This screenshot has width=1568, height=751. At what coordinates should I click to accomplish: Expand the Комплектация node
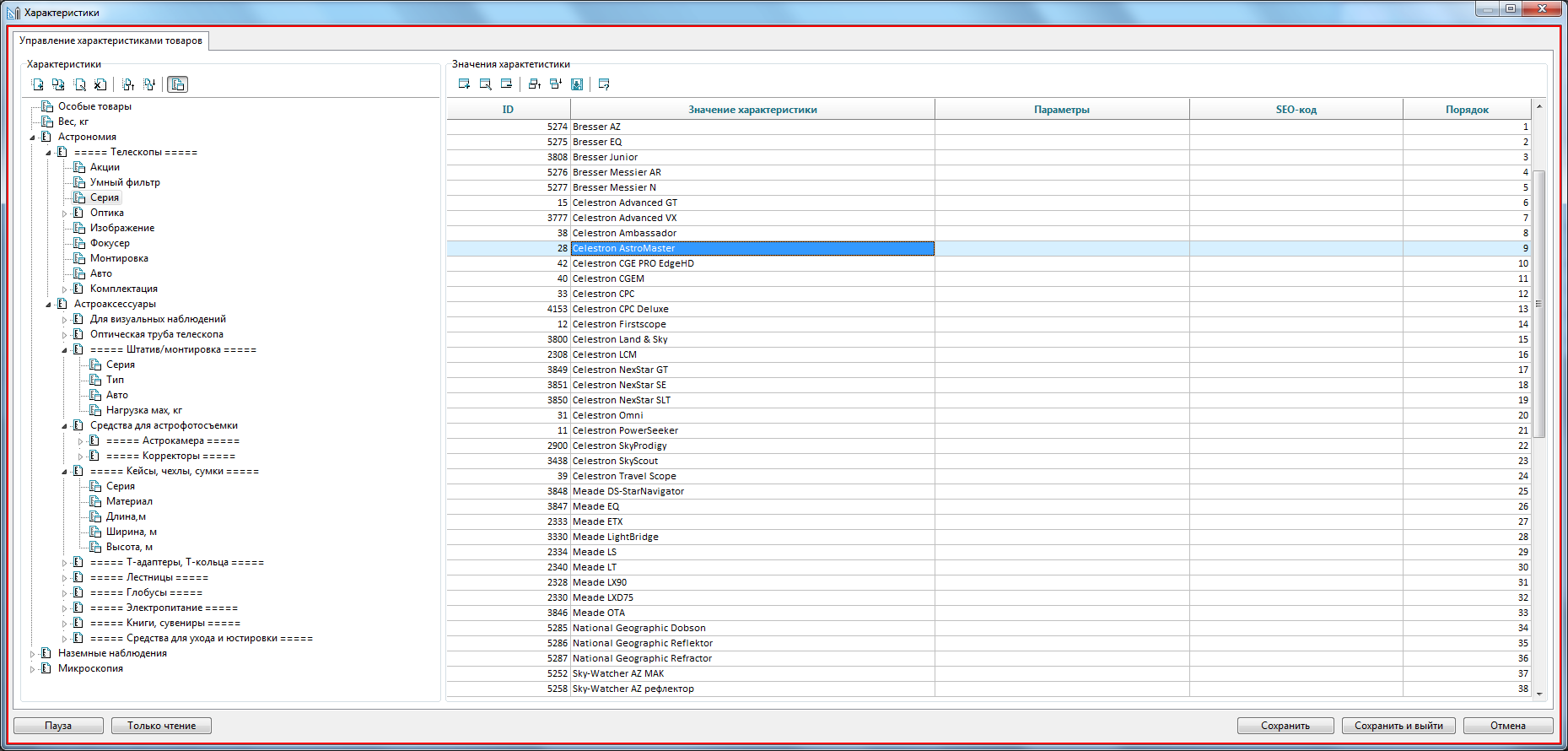(65, 289)
